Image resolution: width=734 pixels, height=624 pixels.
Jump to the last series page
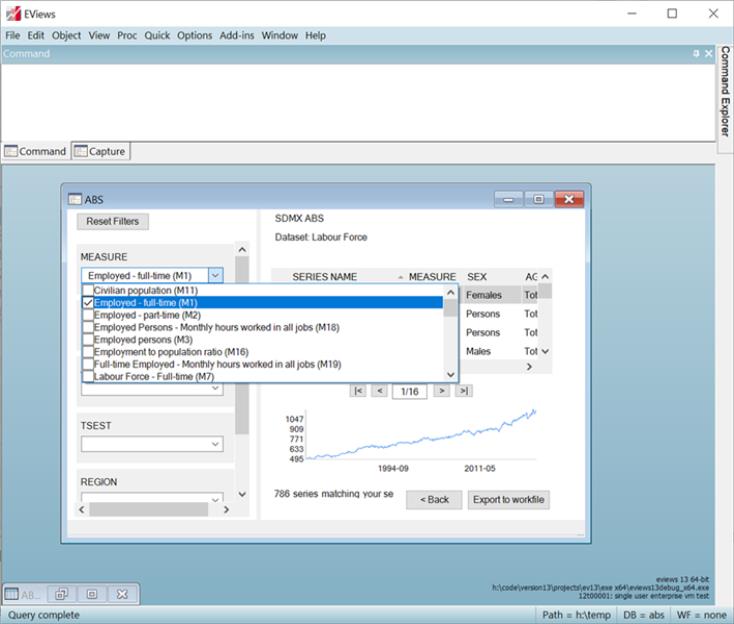point(463,391)
